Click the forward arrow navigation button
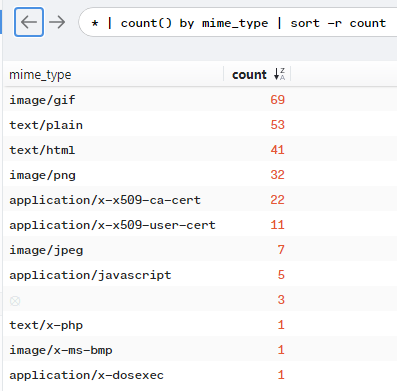 57,22
